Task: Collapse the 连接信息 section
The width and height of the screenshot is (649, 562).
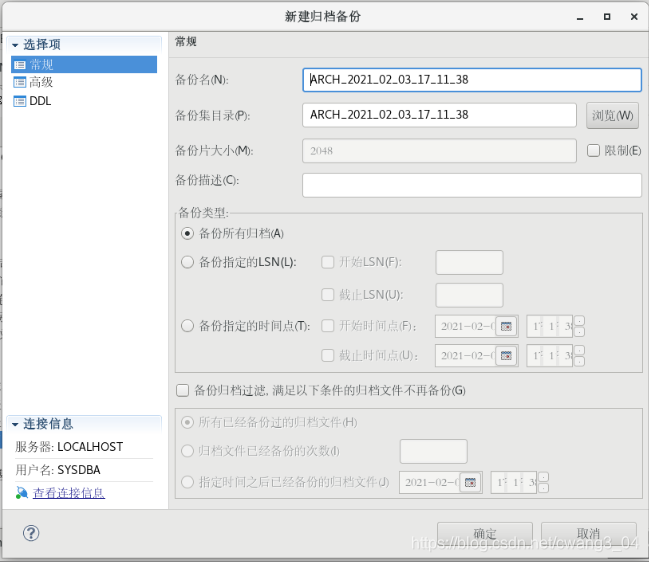Action: coord(15,424)
